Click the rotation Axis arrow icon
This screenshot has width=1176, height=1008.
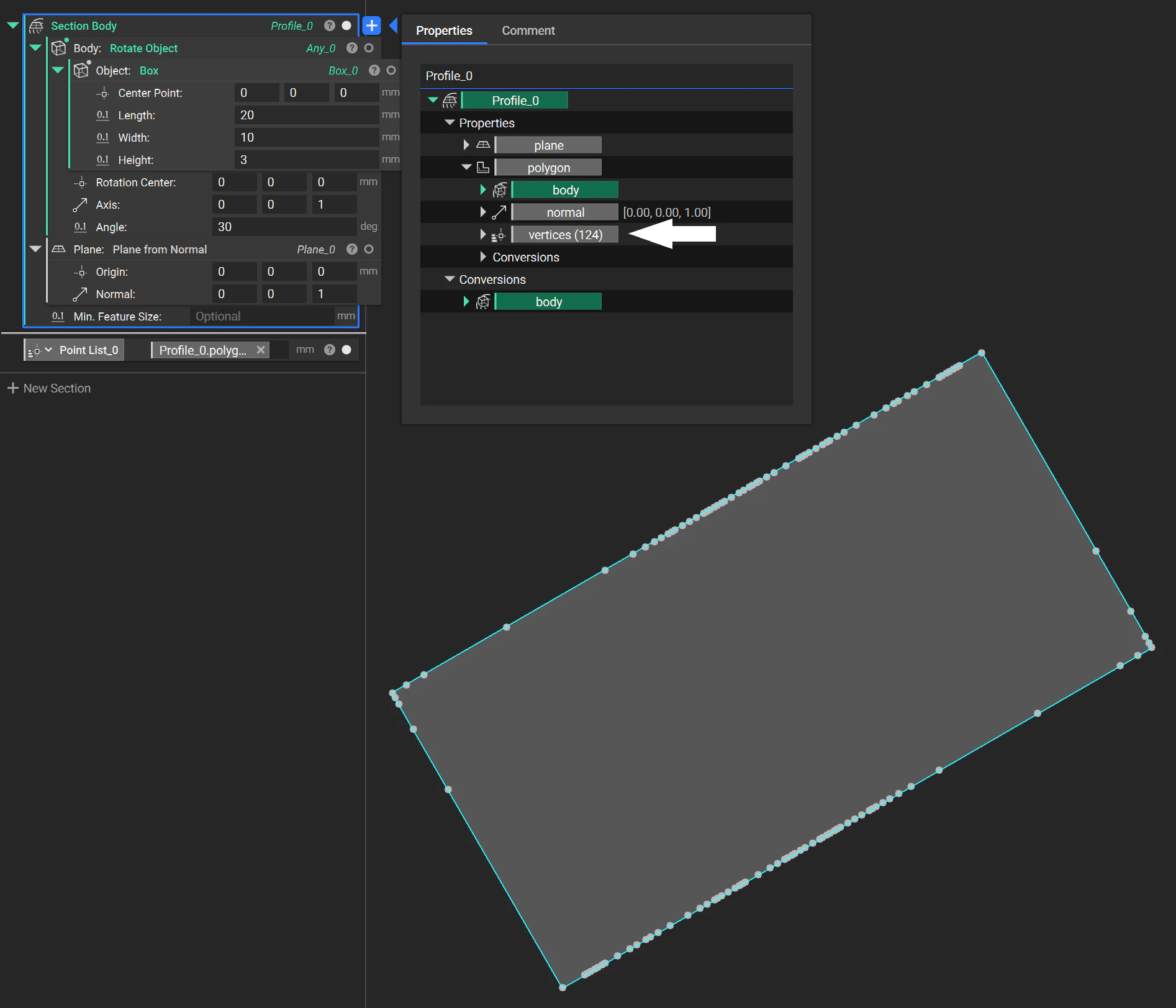point(79,204)
